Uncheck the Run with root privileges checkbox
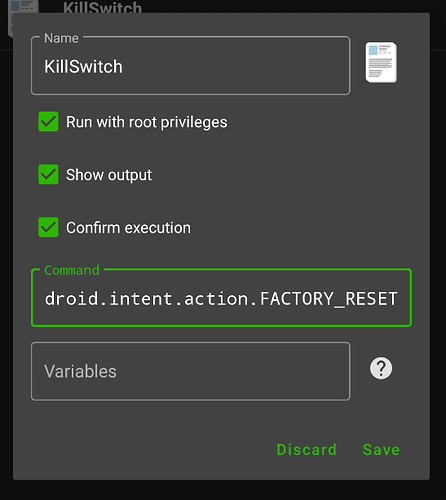Image resolution: width=446 pixels, height=500 pixels. [48, 122]
